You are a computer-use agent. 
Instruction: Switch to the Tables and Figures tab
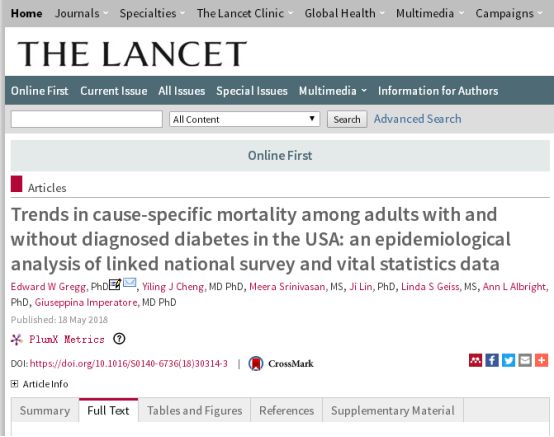tap(195, 411)
